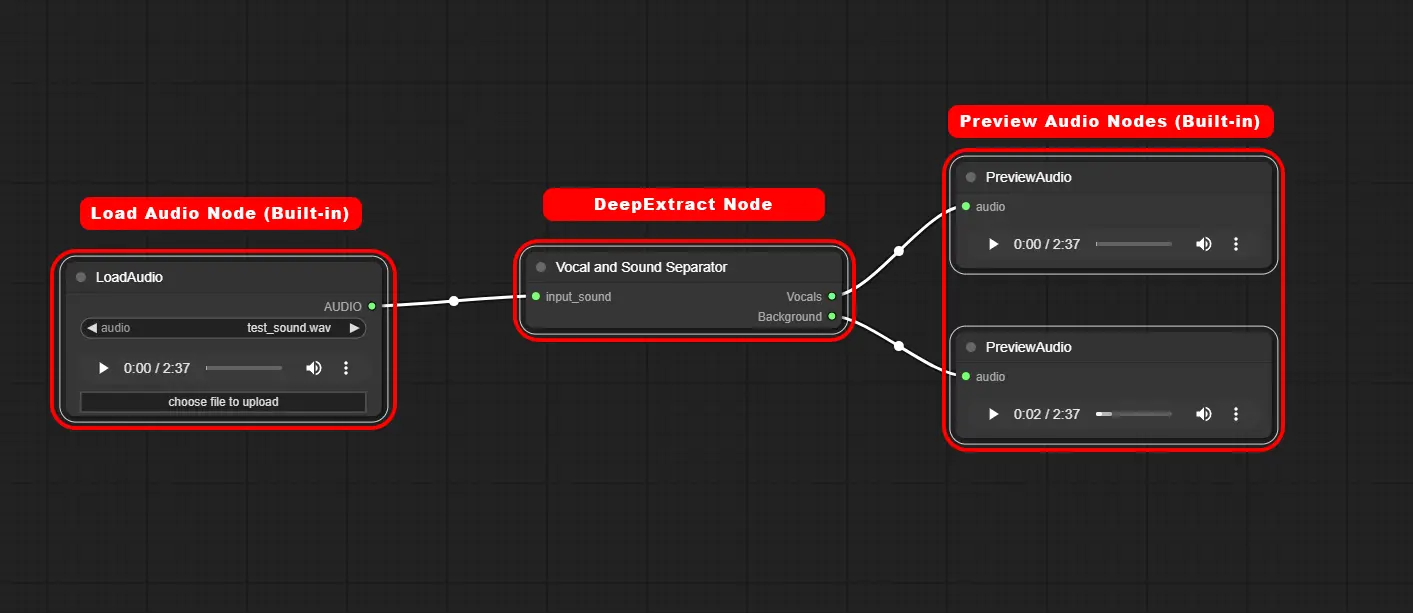Screen dimensions: 1413x613
Task: Click the Background output port
Action: 832,316
